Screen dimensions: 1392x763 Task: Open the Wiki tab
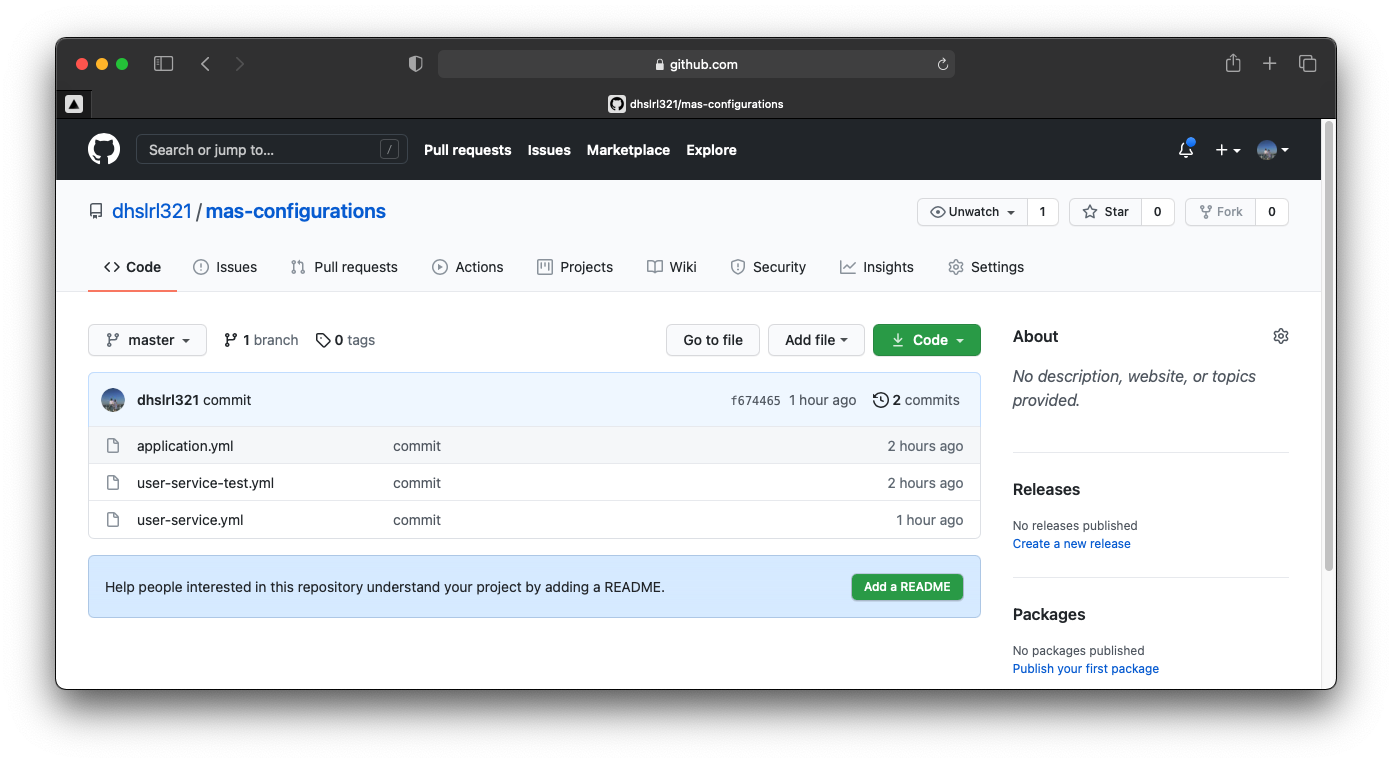tap(672, 267)
